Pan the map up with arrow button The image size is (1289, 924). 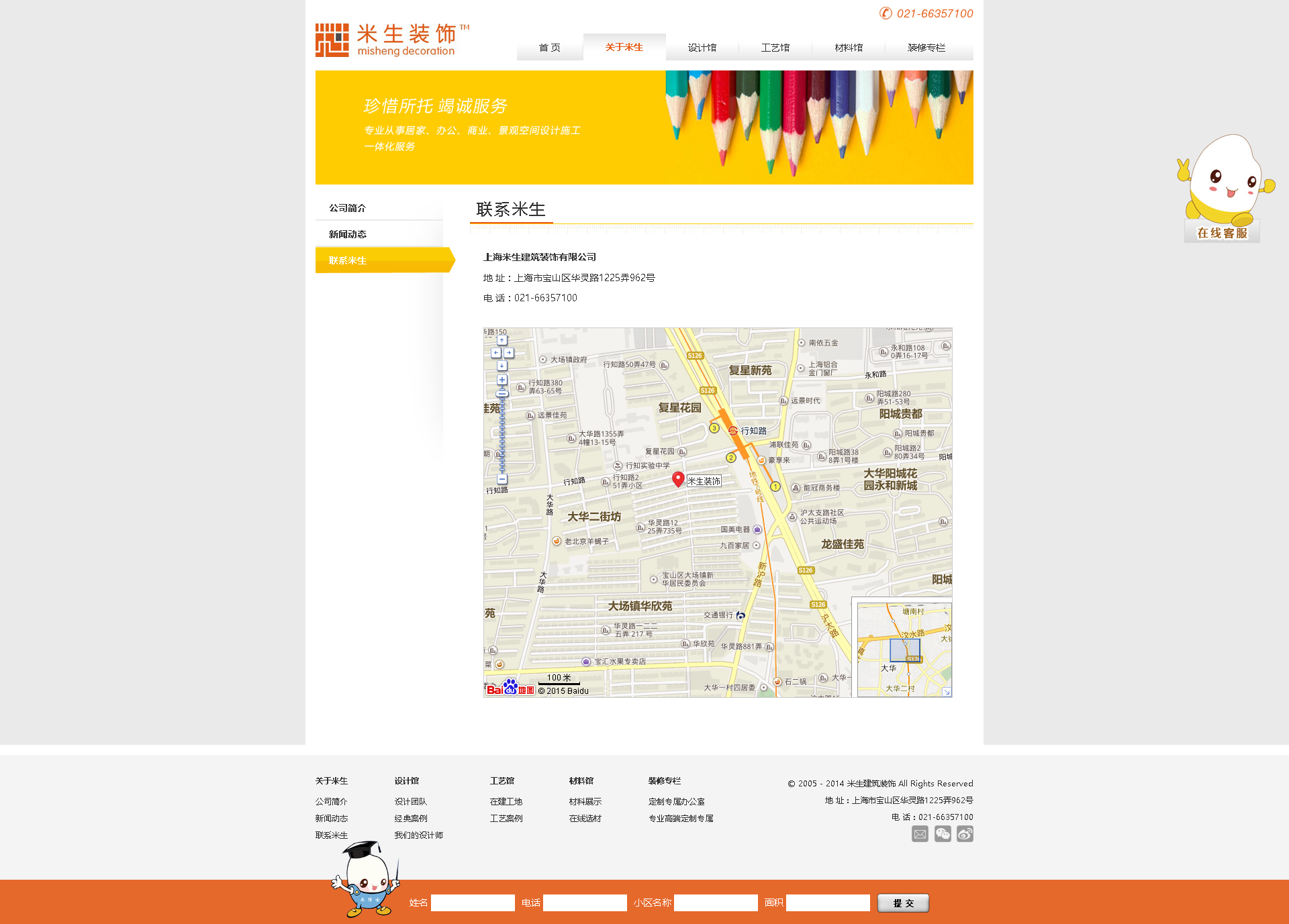point(502,340)
